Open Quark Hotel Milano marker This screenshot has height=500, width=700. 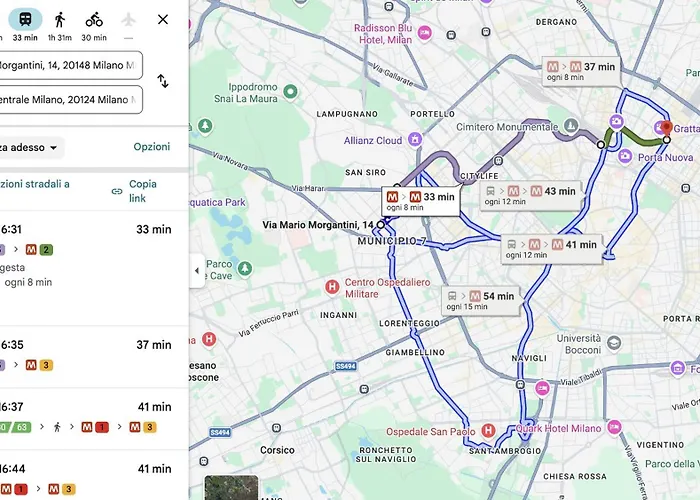point(614,426)
